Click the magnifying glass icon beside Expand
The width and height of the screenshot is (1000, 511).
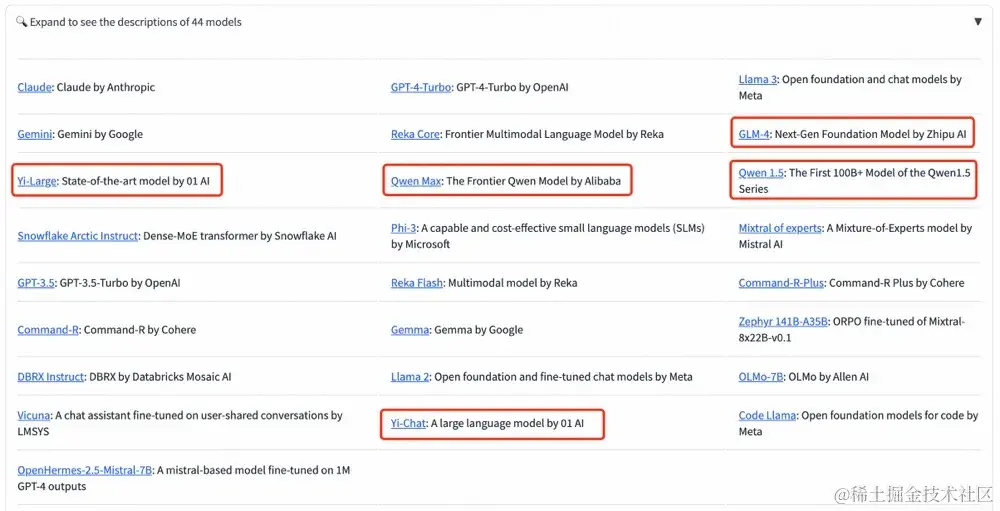(x=22, y=21)
